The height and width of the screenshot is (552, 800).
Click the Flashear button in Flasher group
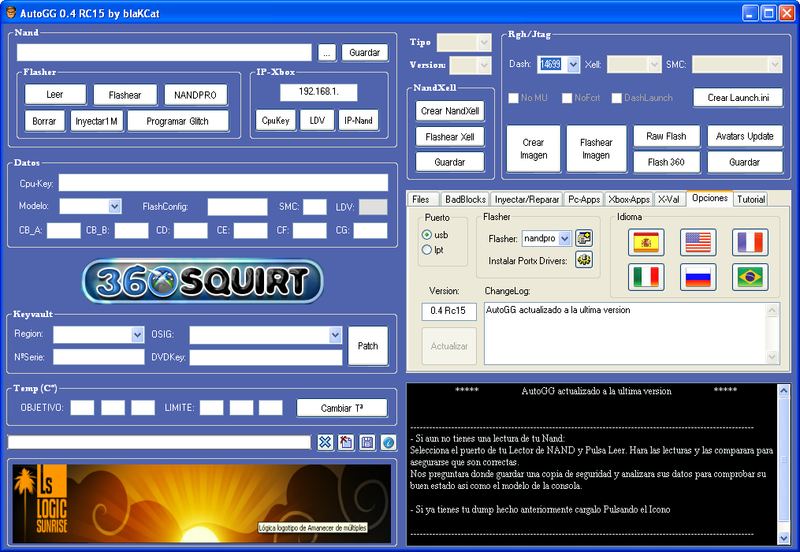(x=125, y=95)
